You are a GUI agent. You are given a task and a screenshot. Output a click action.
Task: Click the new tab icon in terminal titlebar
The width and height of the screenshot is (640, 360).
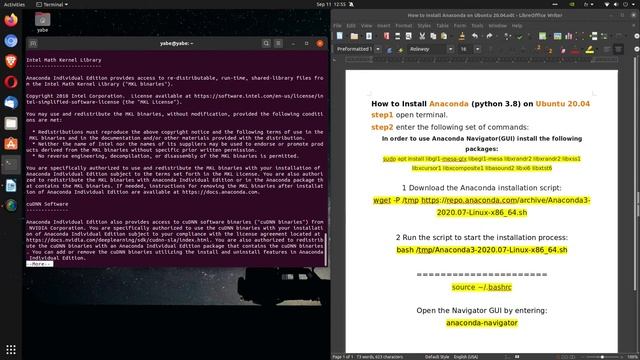point(33,43)
